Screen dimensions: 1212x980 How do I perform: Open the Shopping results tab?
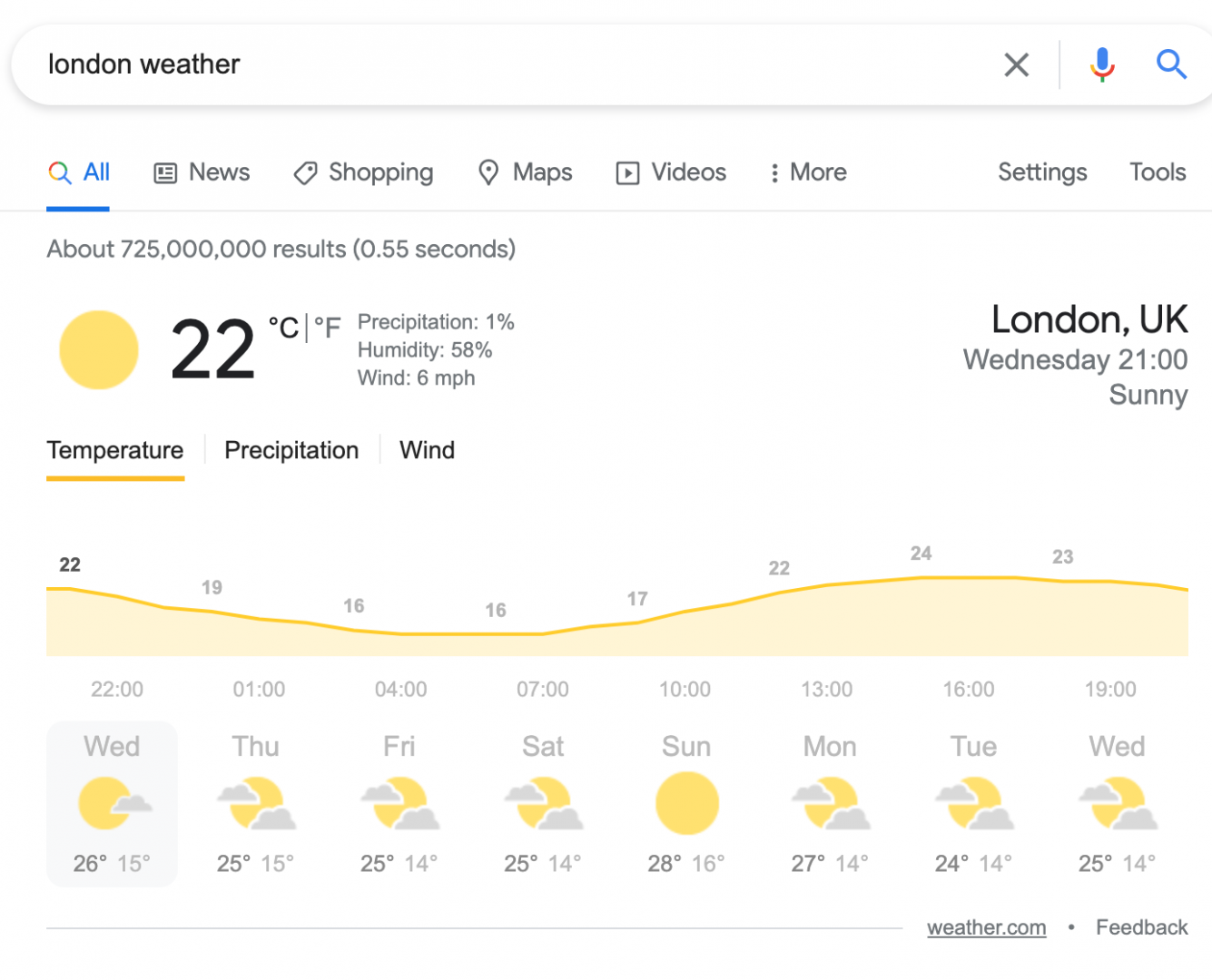click(x=363, y=172)
